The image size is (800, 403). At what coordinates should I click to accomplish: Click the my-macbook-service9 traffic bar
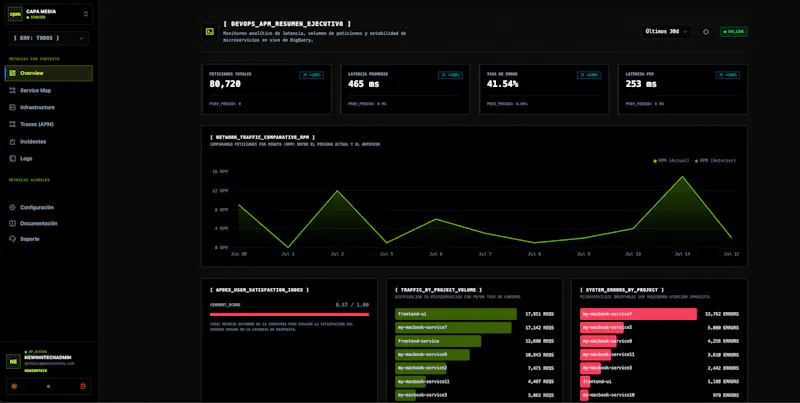pos(432,355)
